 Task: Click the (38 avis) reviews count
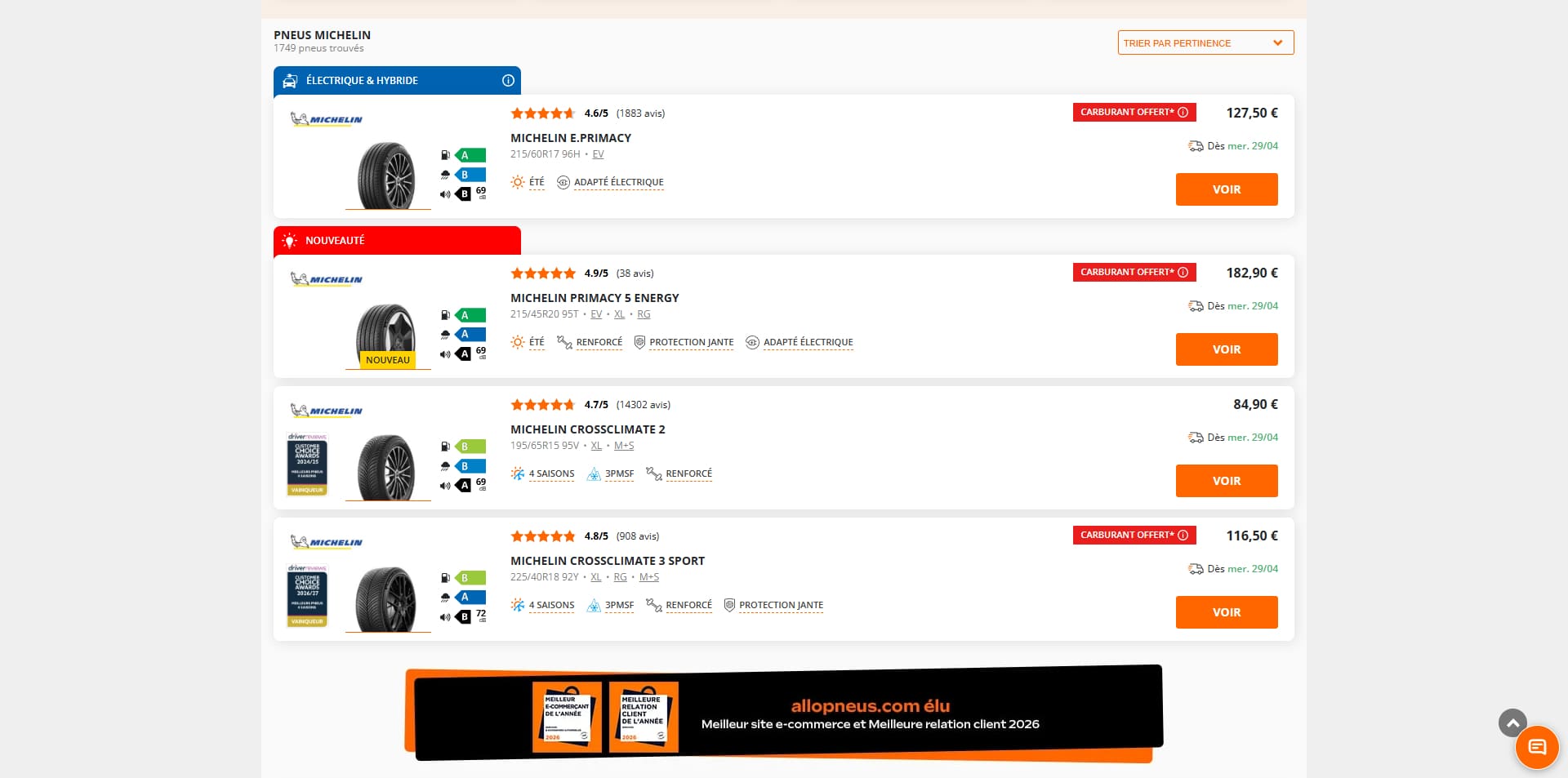pyautogui.click(x=635, y=273)
